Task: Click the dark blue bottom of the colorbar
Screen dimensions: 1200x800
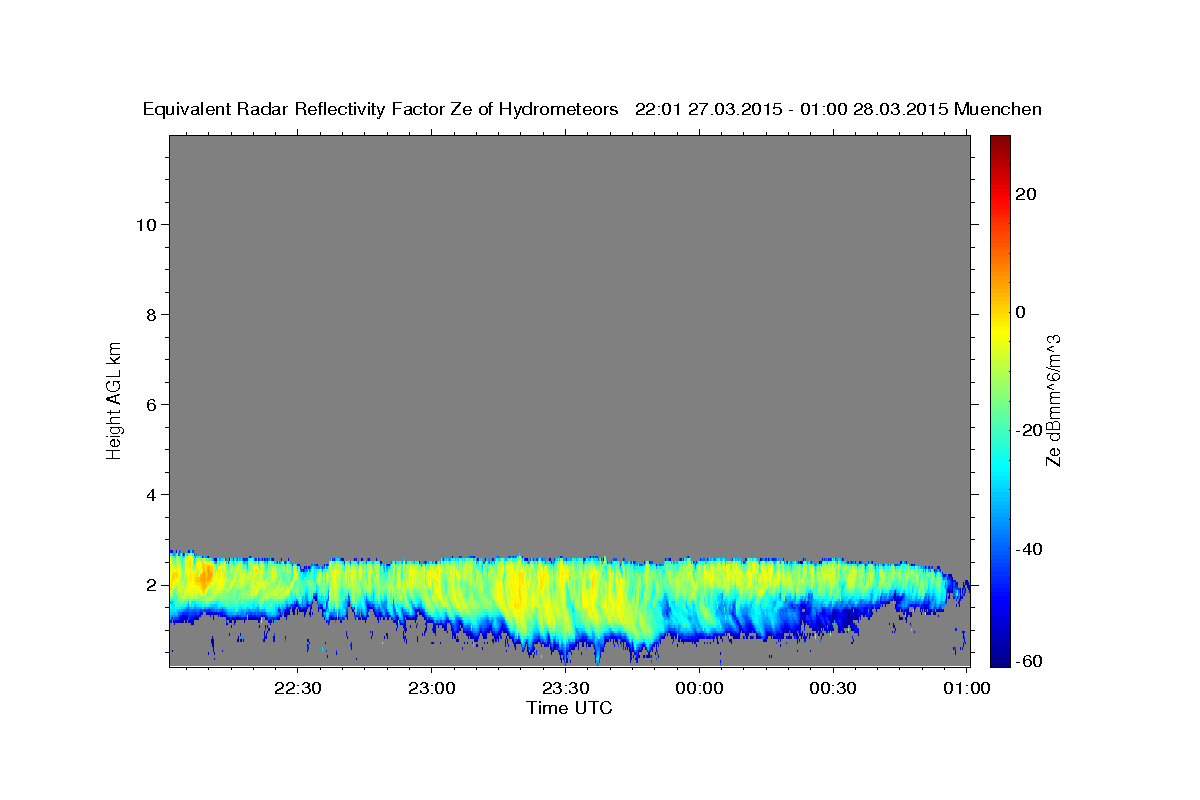Action: pyautogui.click(x=1000, y=658)
